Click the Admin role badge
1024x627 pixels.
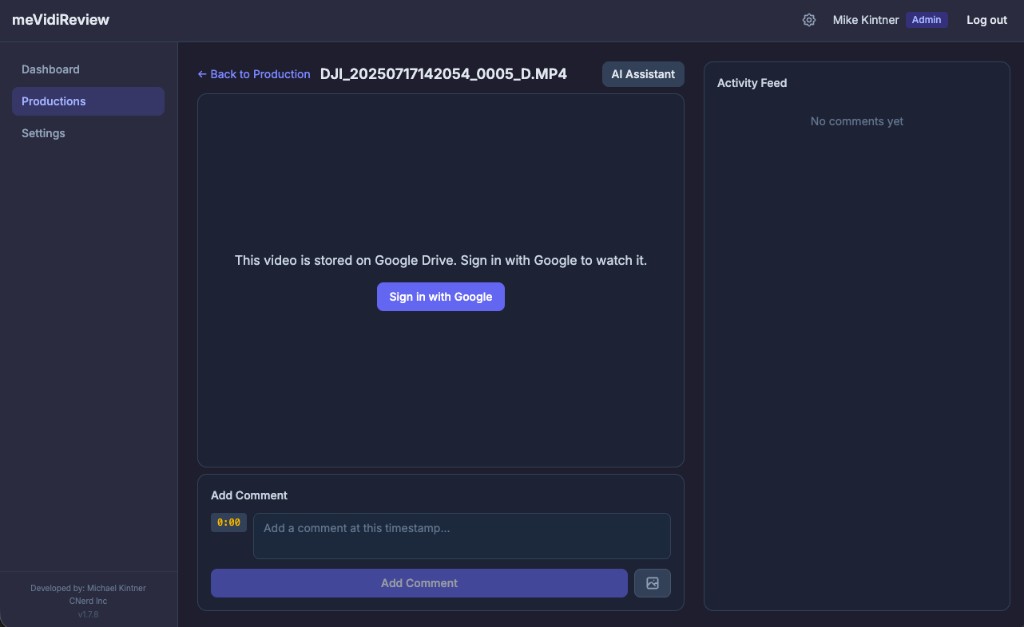926,20
